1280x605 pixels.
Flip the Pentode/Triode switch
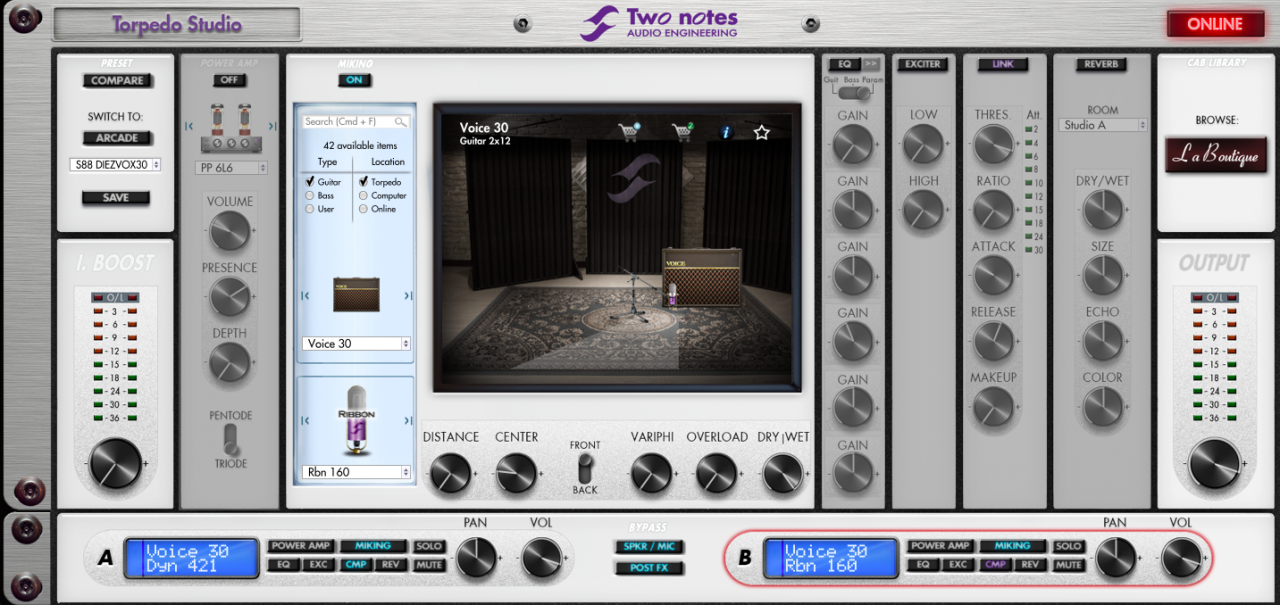[231, 439]
